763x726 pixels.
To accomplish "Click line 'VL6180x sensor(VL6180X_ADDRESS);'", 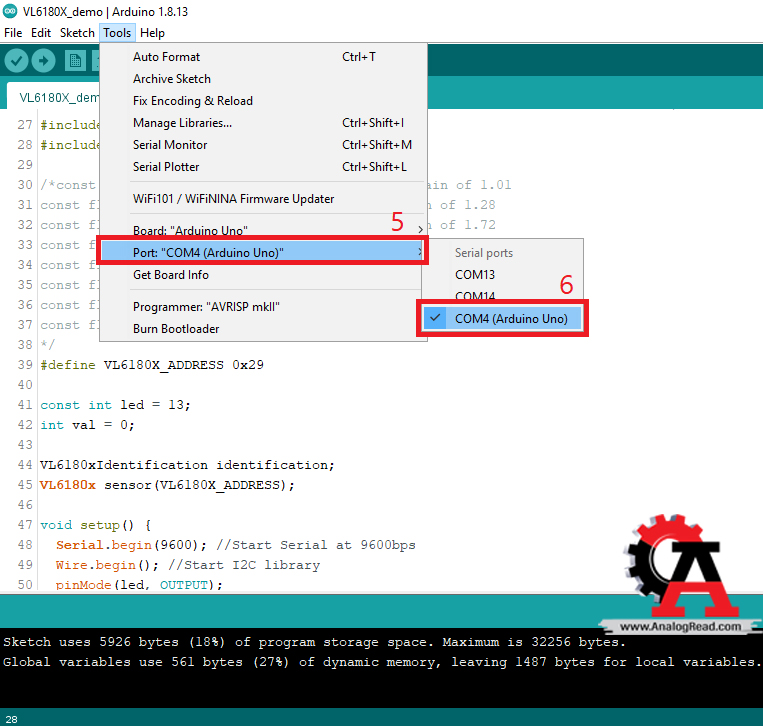I will coord(167,485).
